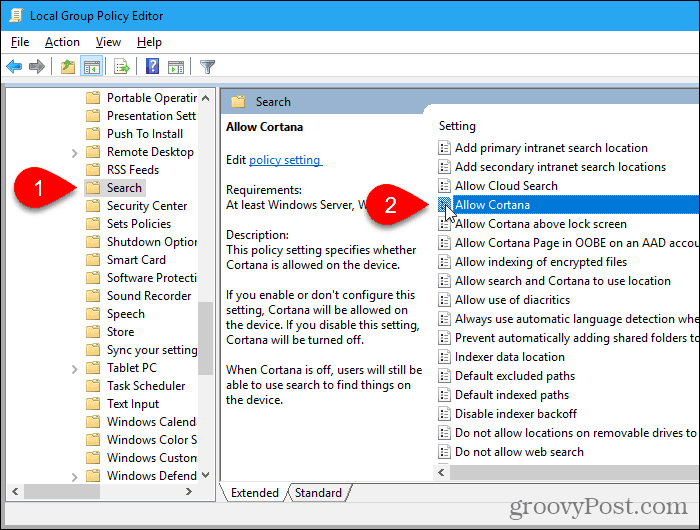The image size is (700, 530).
Task: Click the Indexer data location policy icon
Action: click(x=444, y=357)
